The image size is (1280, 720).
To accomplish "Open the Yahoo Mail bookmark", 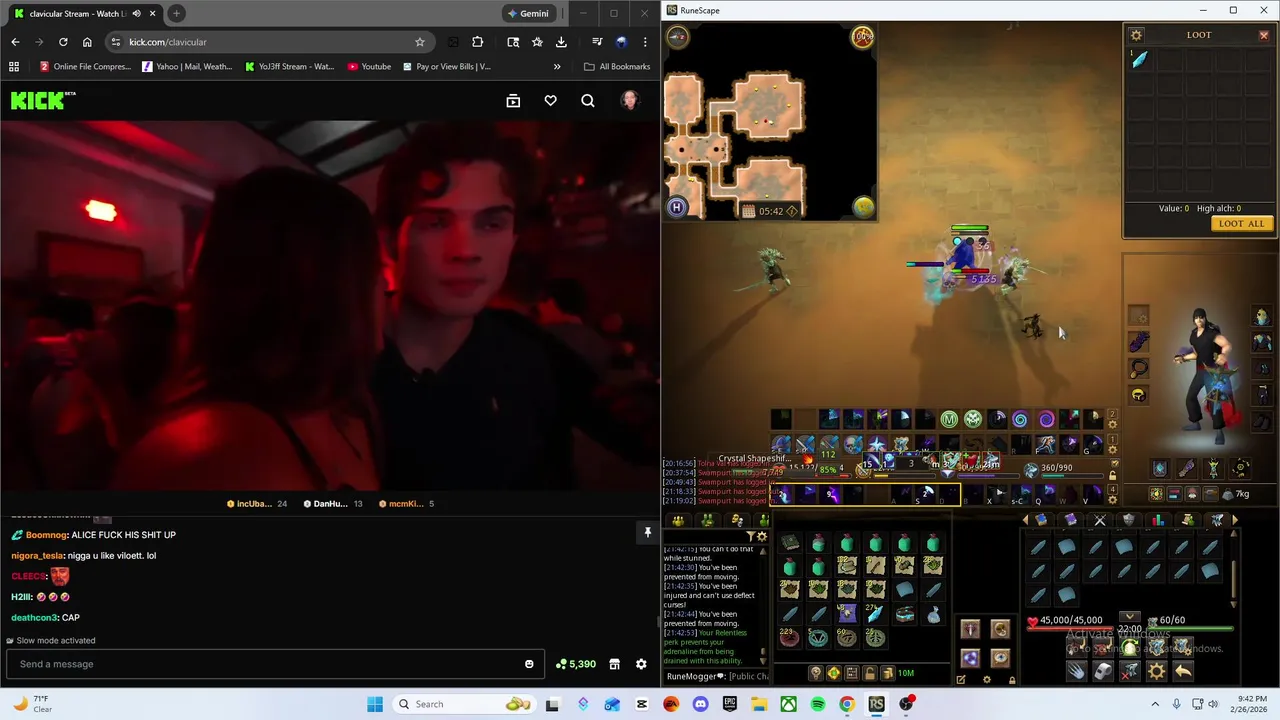I will (x=187, y=66).
